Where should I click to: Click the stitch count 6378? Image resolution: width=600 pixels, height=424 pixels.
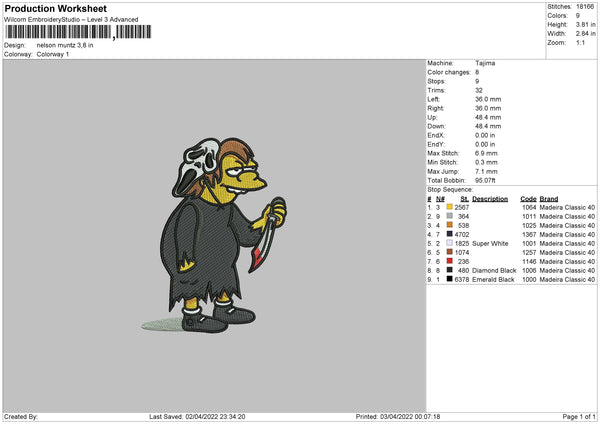point(462,280)
